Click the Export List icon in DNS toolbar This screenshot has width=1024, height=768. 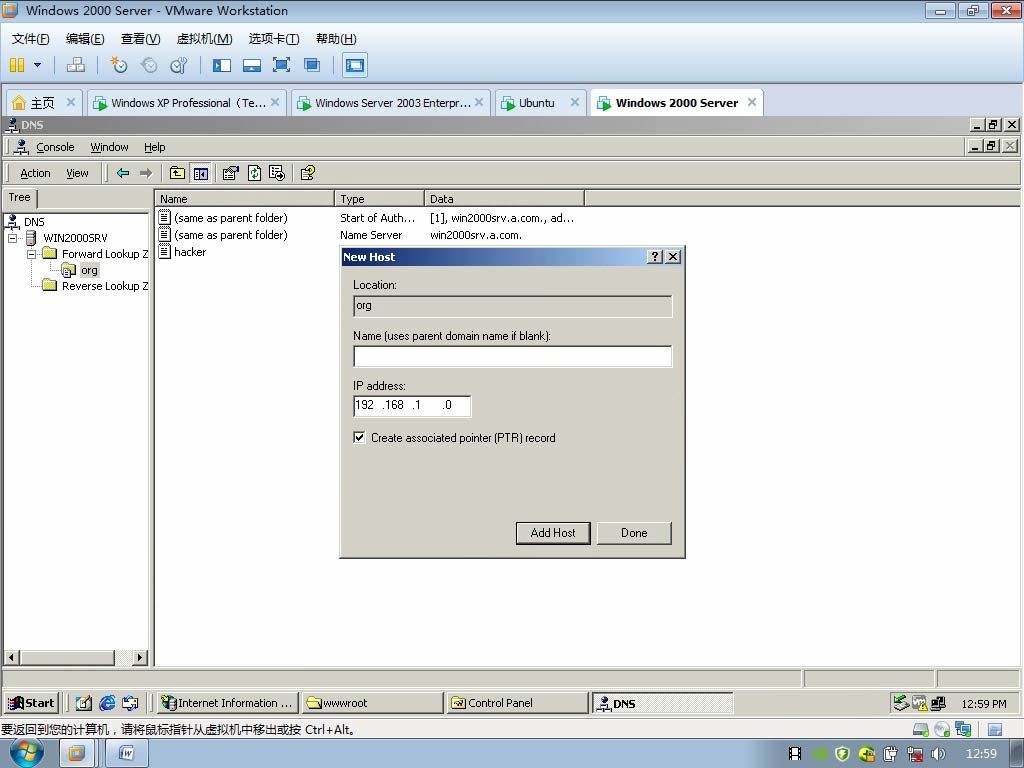[277, 173]
